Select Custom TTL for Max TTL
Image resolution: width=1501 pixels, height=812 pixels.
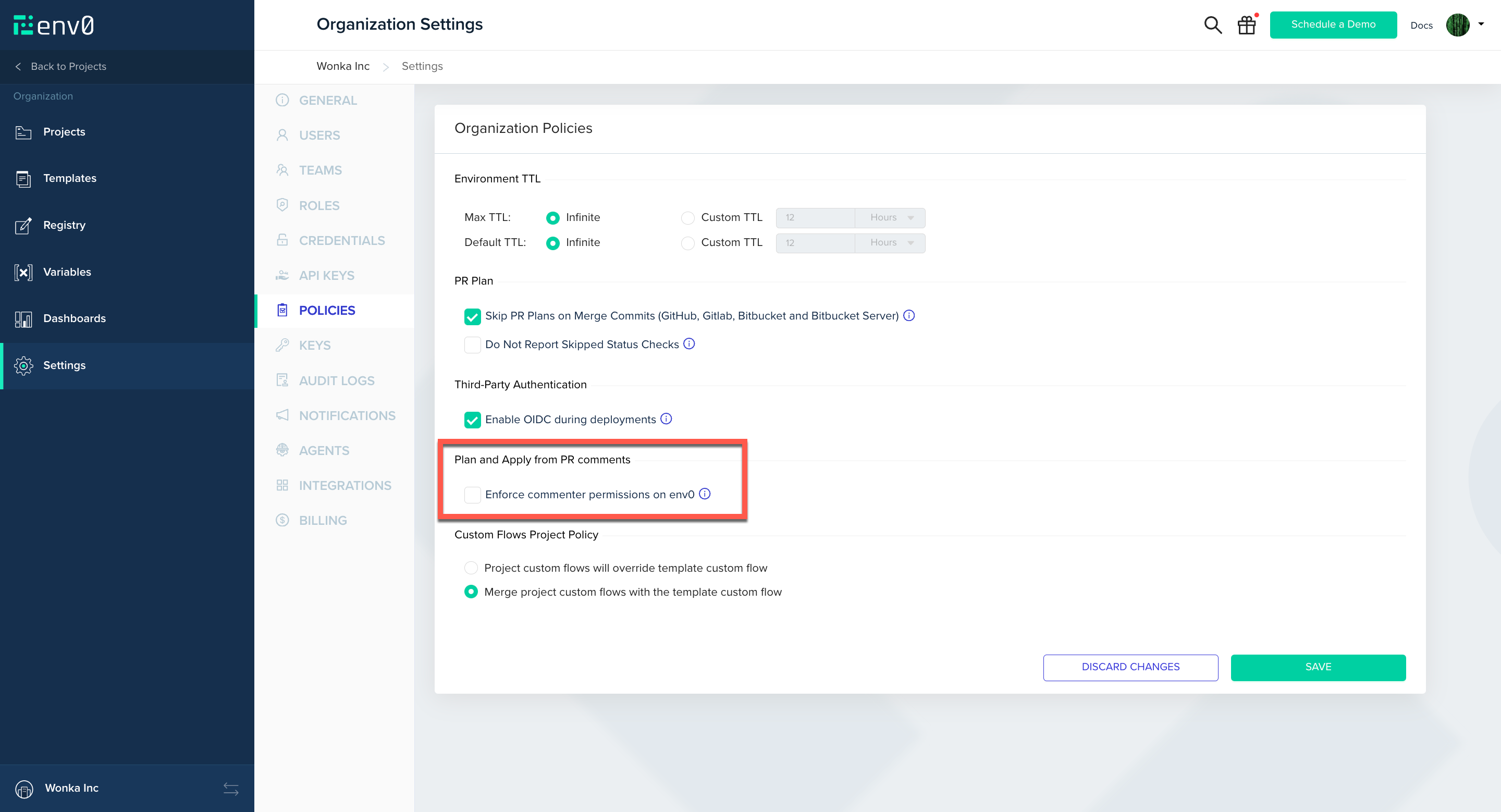pos(687,218)
